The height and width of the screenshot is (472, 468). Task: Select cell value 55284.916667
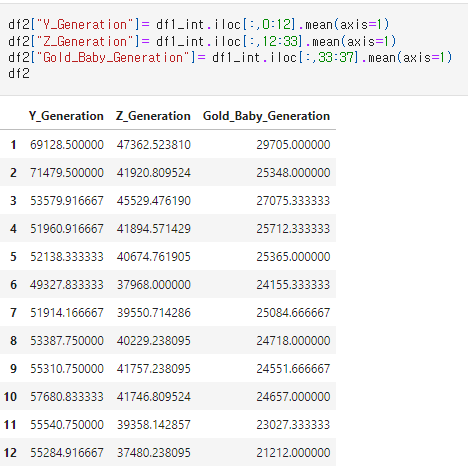pyautogui.click(x=67, y=453)
